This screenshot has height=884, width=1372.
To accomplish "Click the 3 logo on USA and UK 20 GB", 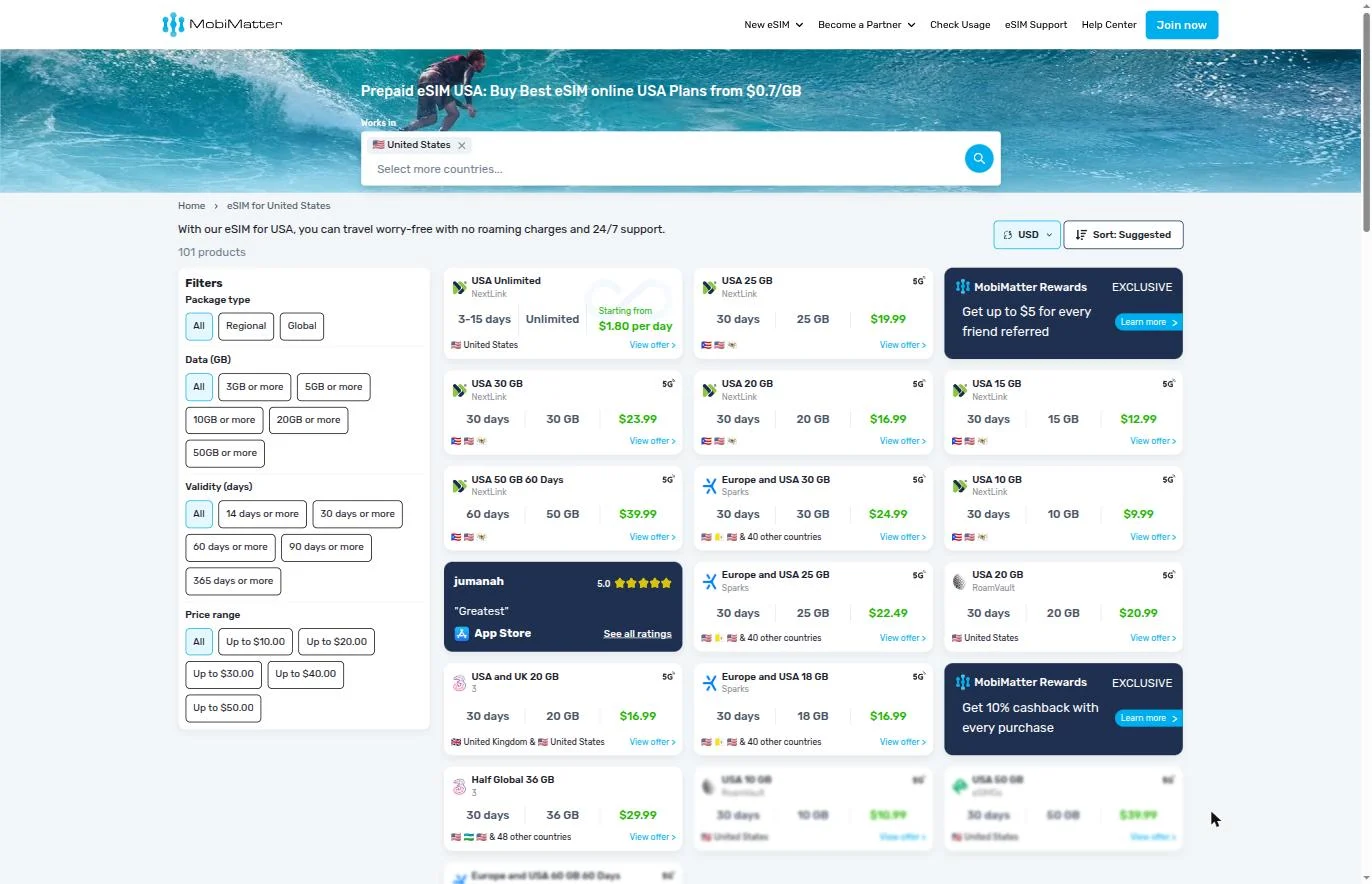I will pyautogui.click(x=460, y=683).
